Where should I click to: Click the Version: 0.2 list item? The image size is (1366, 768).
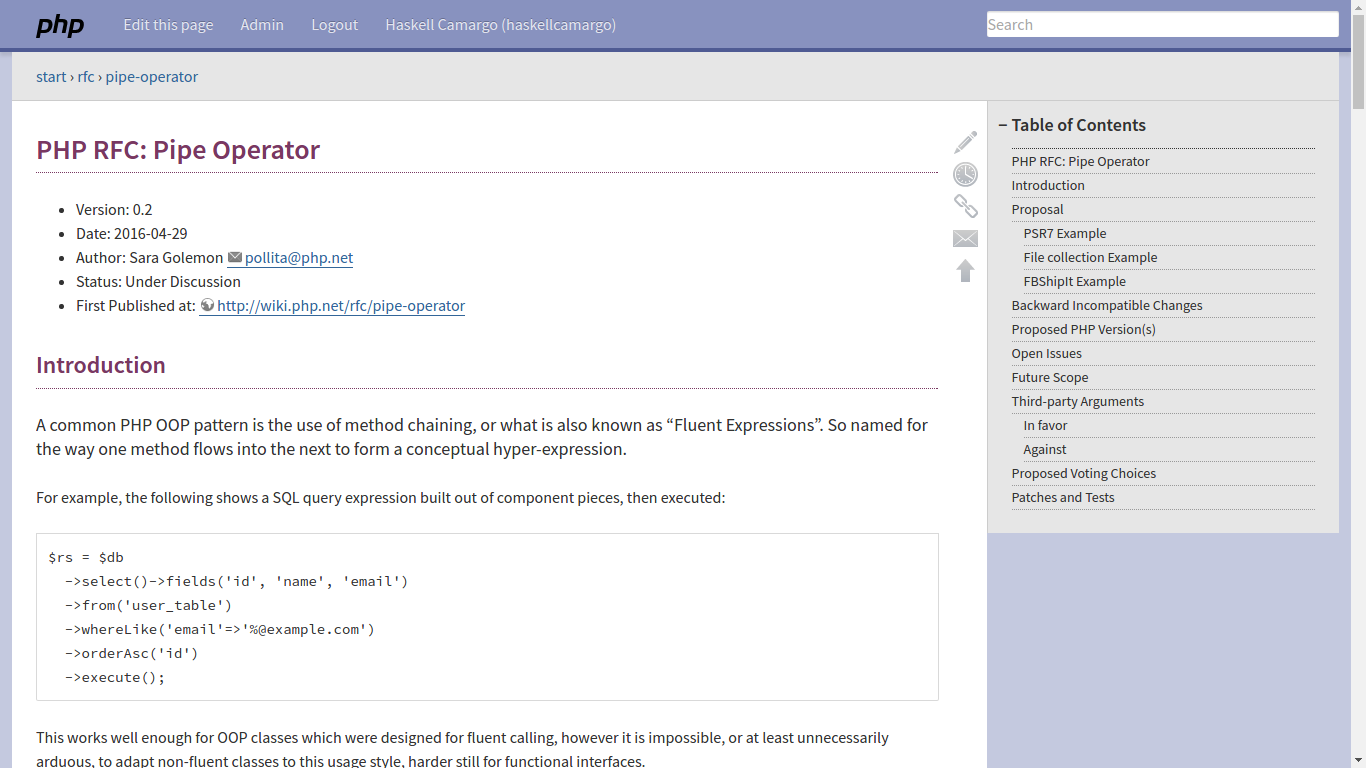pyautogui.click(x=114, y=210)
